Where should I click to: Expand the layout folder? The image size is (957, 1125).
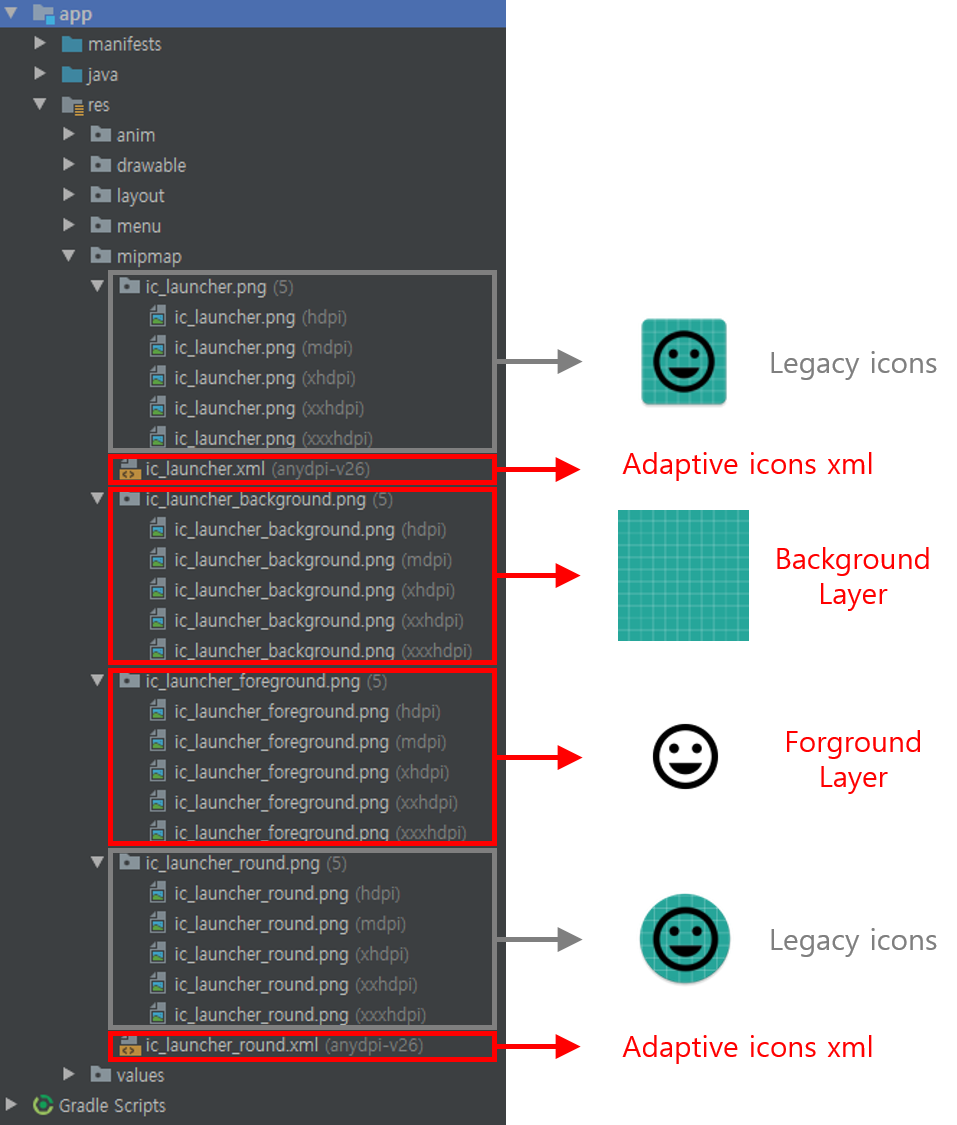pyautogui.click(x=68, y=195)
